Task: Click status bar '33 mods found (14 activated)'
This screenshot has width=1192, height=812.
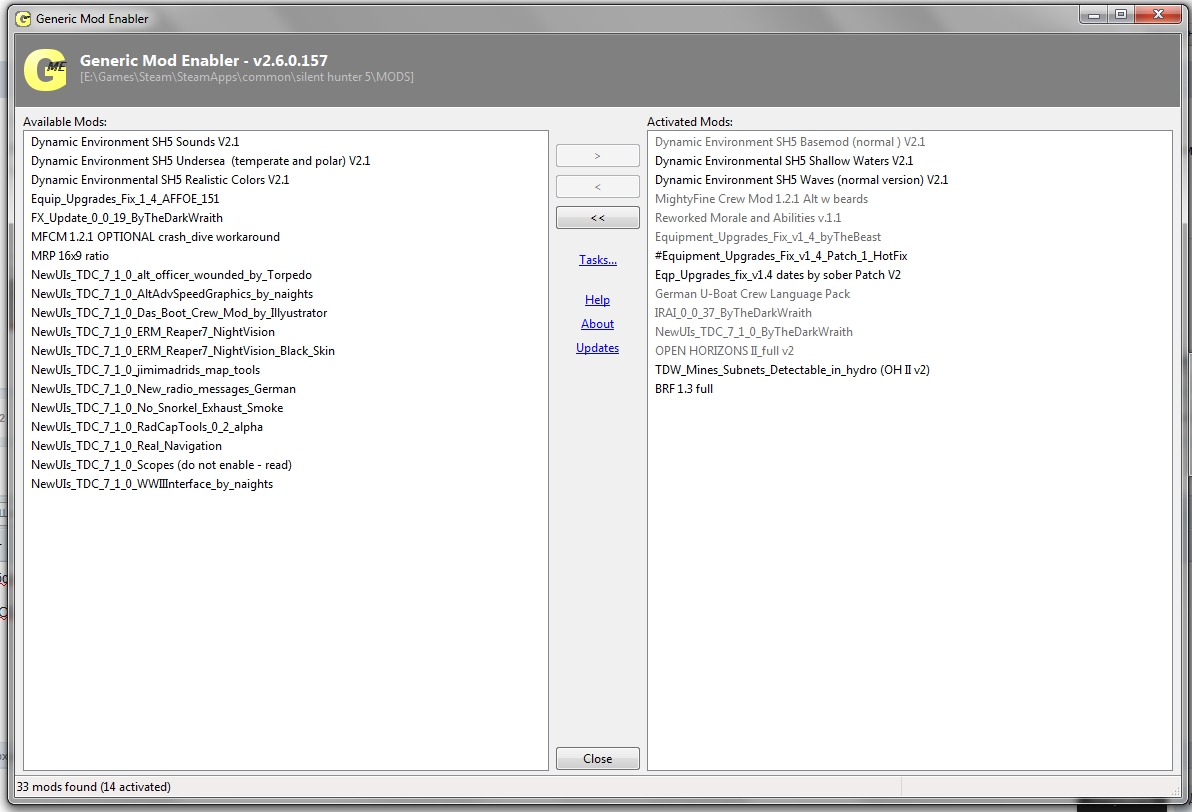Action: pyautogui.click(x=94, y=787)
